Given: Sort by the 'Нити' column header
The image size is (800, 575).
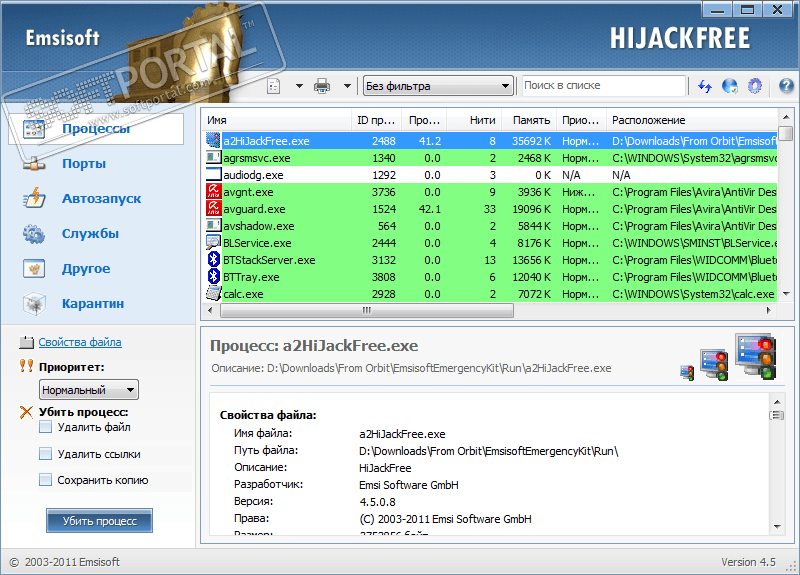Looking at the screenshot, I should pos(475,120).
